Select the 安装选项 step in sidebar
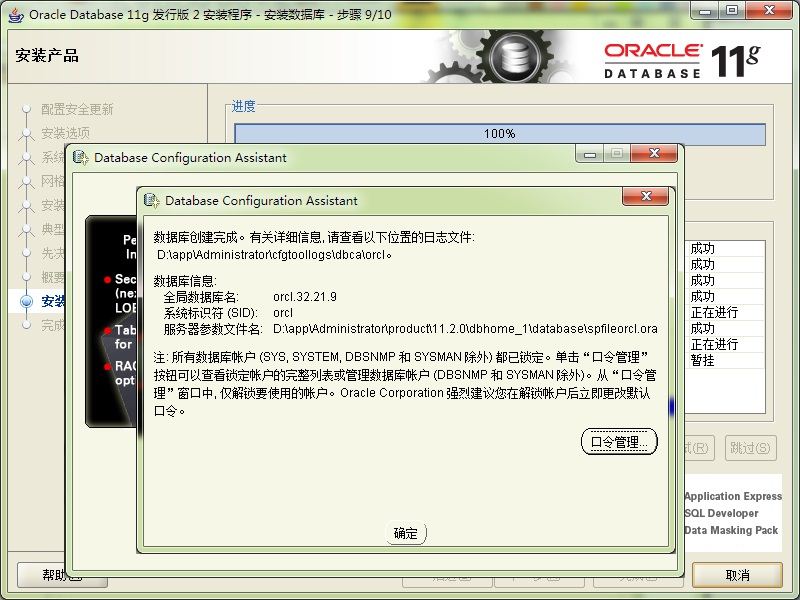 65,133
